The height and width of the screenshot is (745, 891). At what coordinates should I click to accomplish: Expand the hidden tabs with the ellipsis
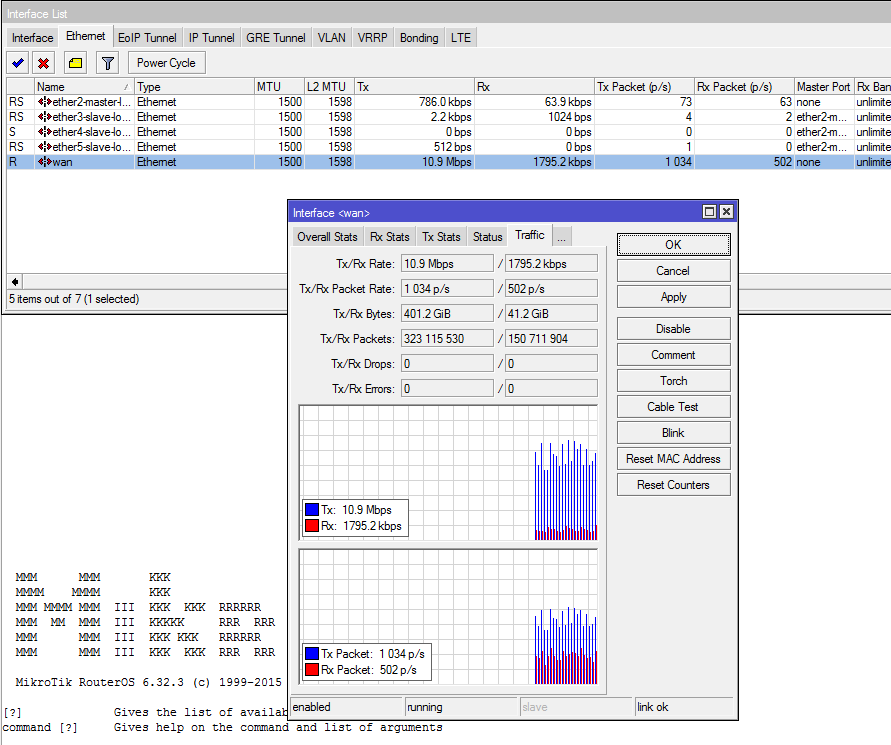(561, 237)
